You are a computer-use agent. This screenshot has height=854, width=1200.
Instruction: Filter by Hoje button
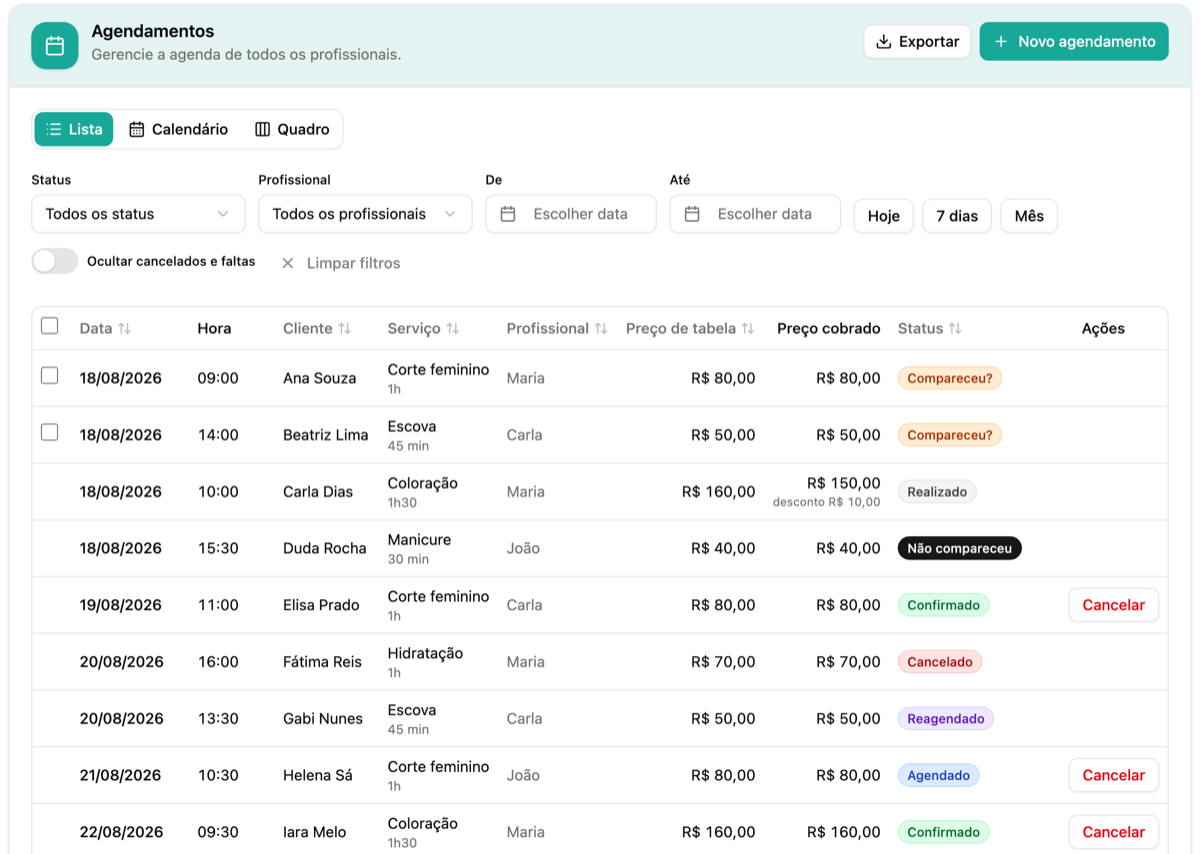(x=884, y=216)
